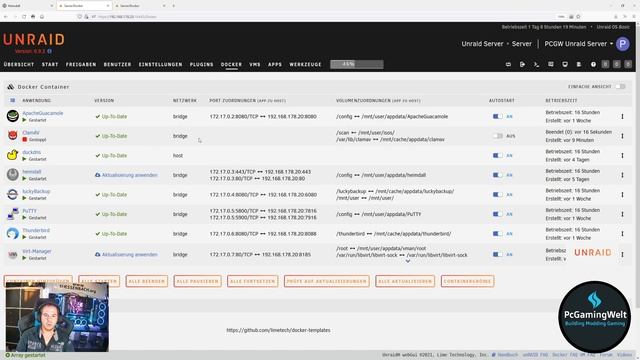The height and width of the screenshot is (360, 640).
Task: Click the Docker Container heading icon
Action: (x=11, y=87)
